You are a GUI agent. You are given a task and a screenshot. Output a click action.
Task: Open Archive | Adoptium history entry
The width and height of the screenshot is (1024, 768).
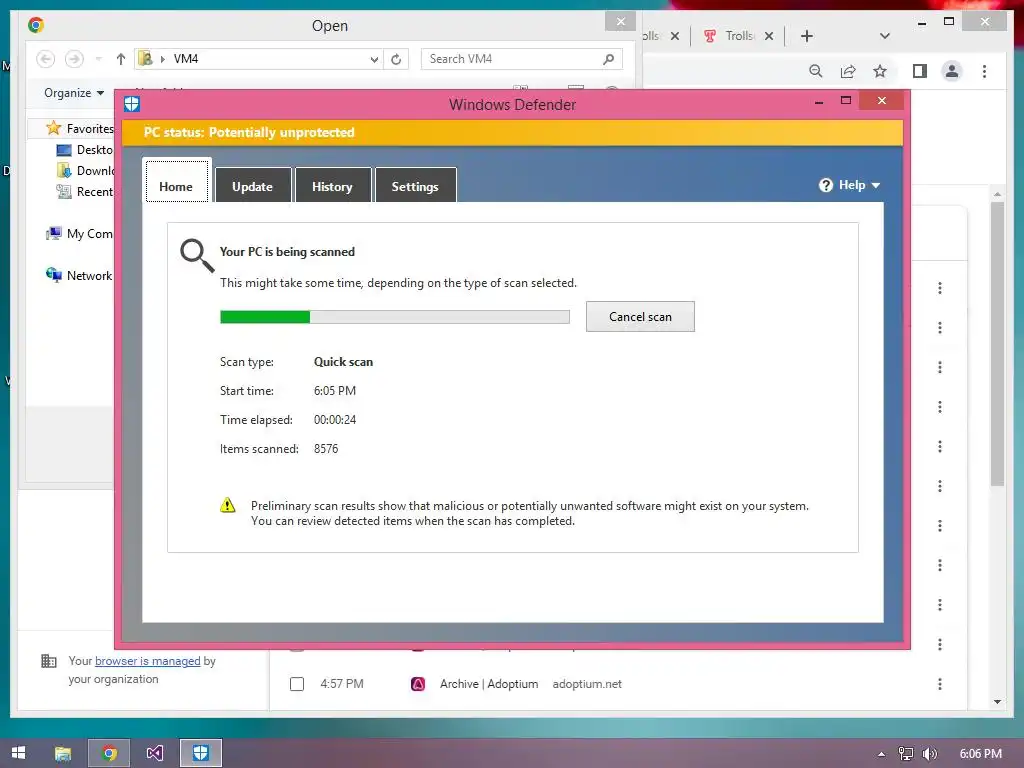[x=489, y=684]
